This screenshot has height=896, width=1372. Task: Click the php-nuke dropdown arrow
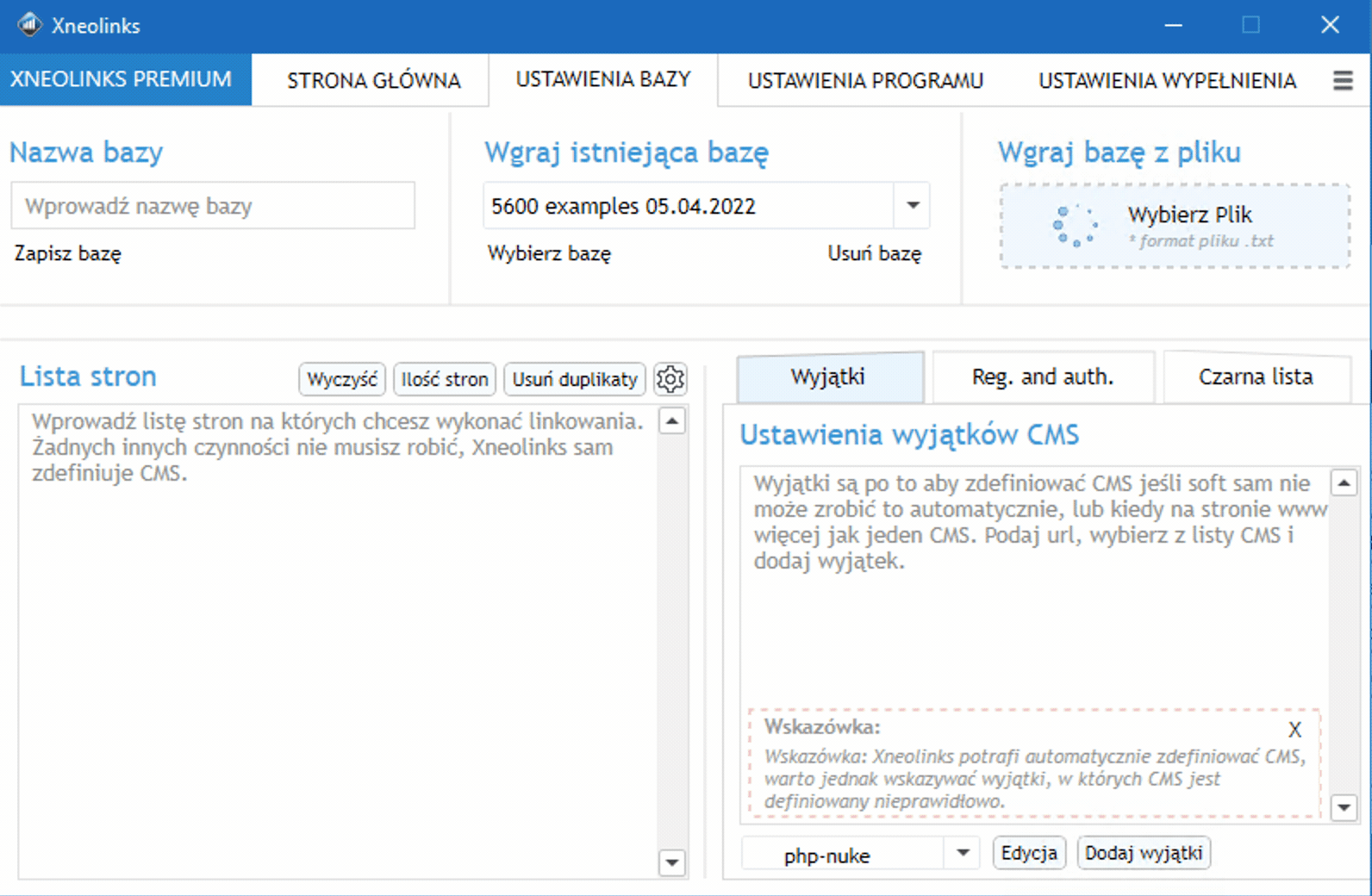point(963,854)
